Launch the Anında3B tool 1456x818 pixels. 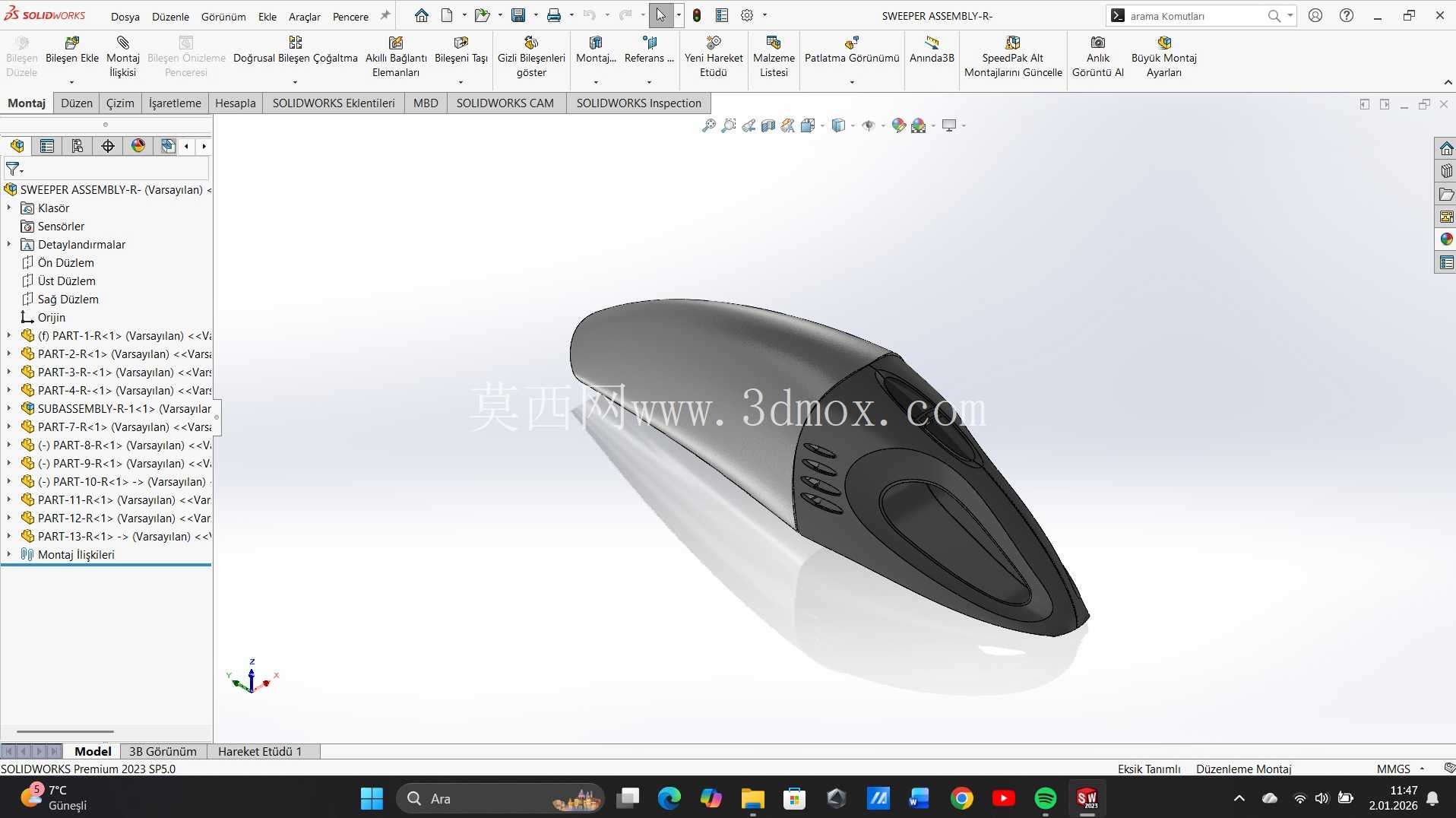point(932,49)
